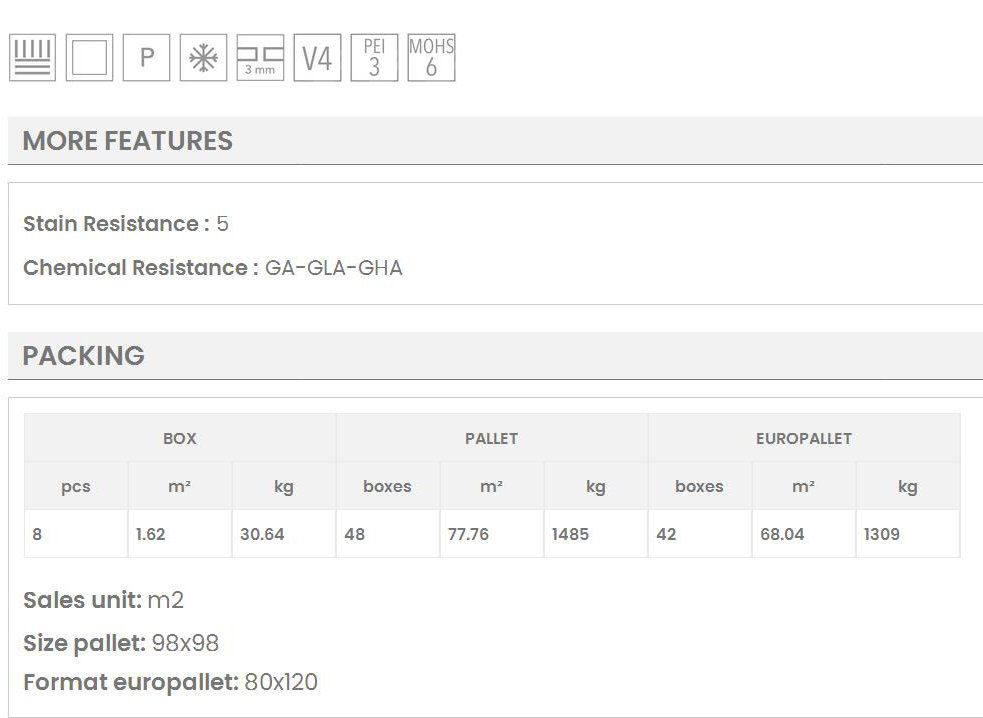Image resolution: width=983 pixels, height=718 pixels.
Task: Click the "P" feature icon
Action: [x=146, y=58]
